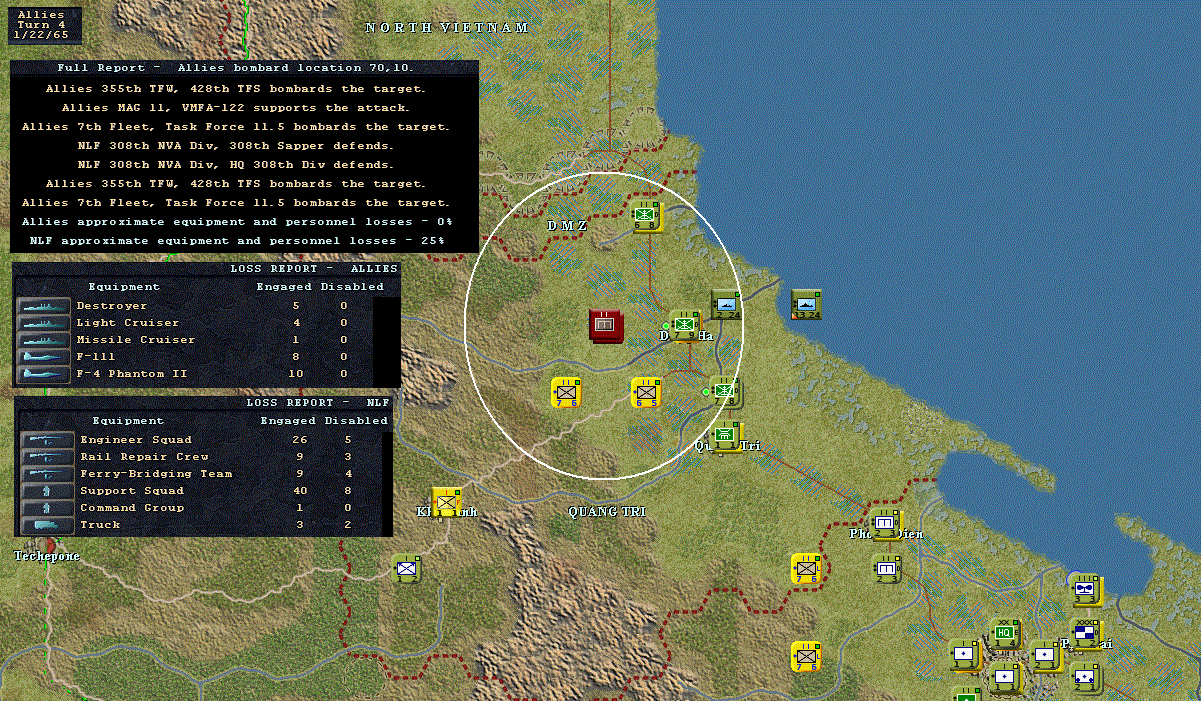The width and height of the screenshot is (1201, 701).
Task: Click the DMZ map label
Action: [566, 226]
